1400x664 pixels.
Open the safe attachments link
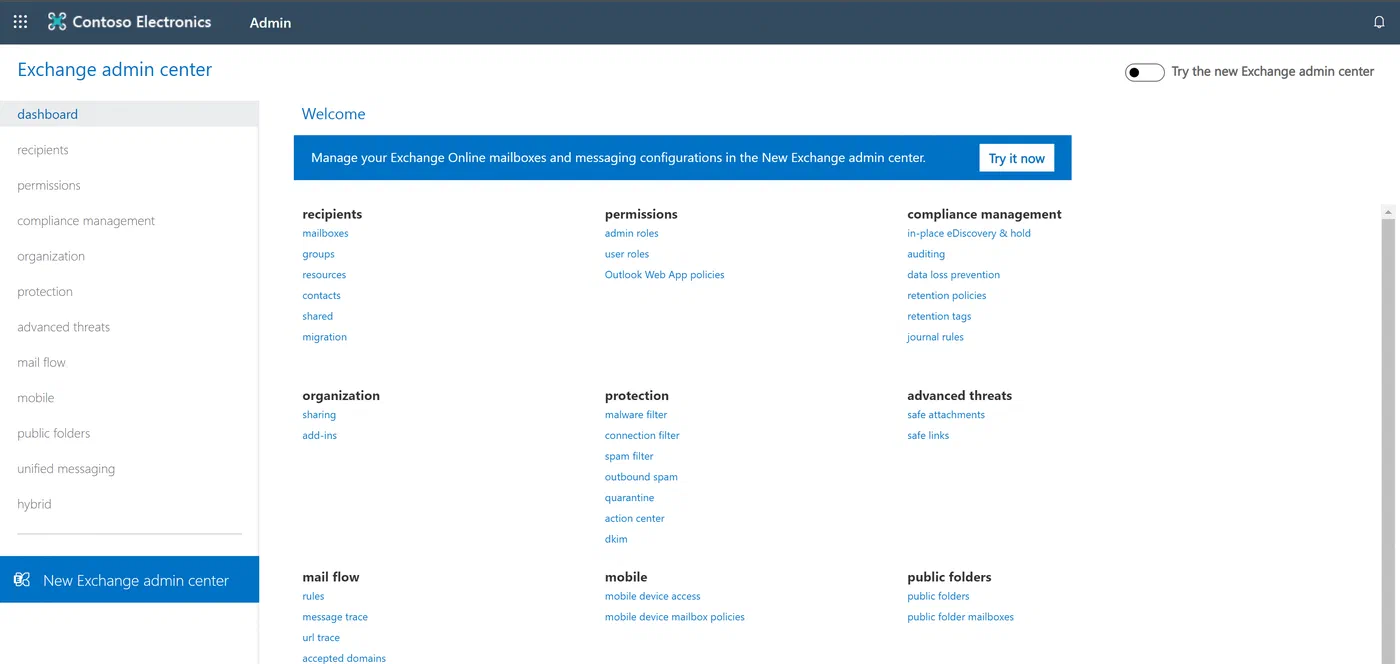click(x=945, y=415)
